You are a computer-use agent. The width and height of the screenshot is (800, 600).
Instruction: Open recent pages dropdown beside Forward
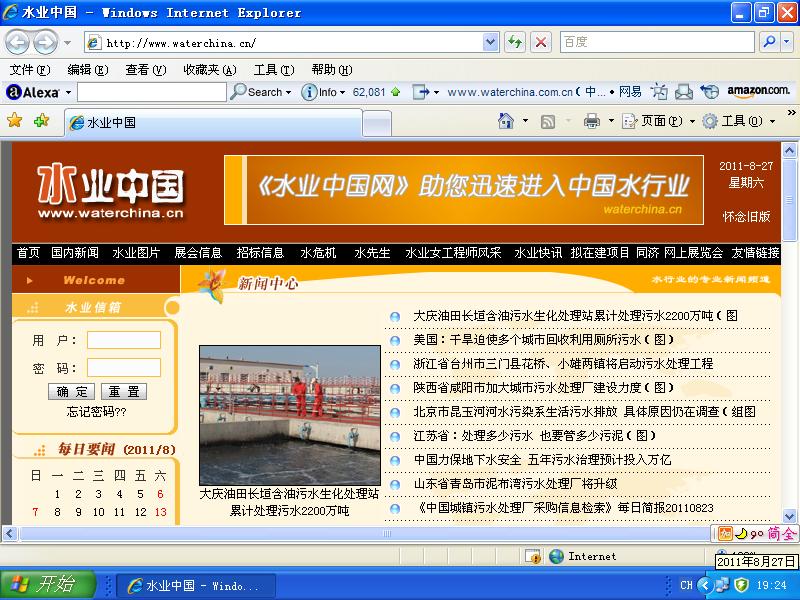pyautogui.click(x=67, y=43)
